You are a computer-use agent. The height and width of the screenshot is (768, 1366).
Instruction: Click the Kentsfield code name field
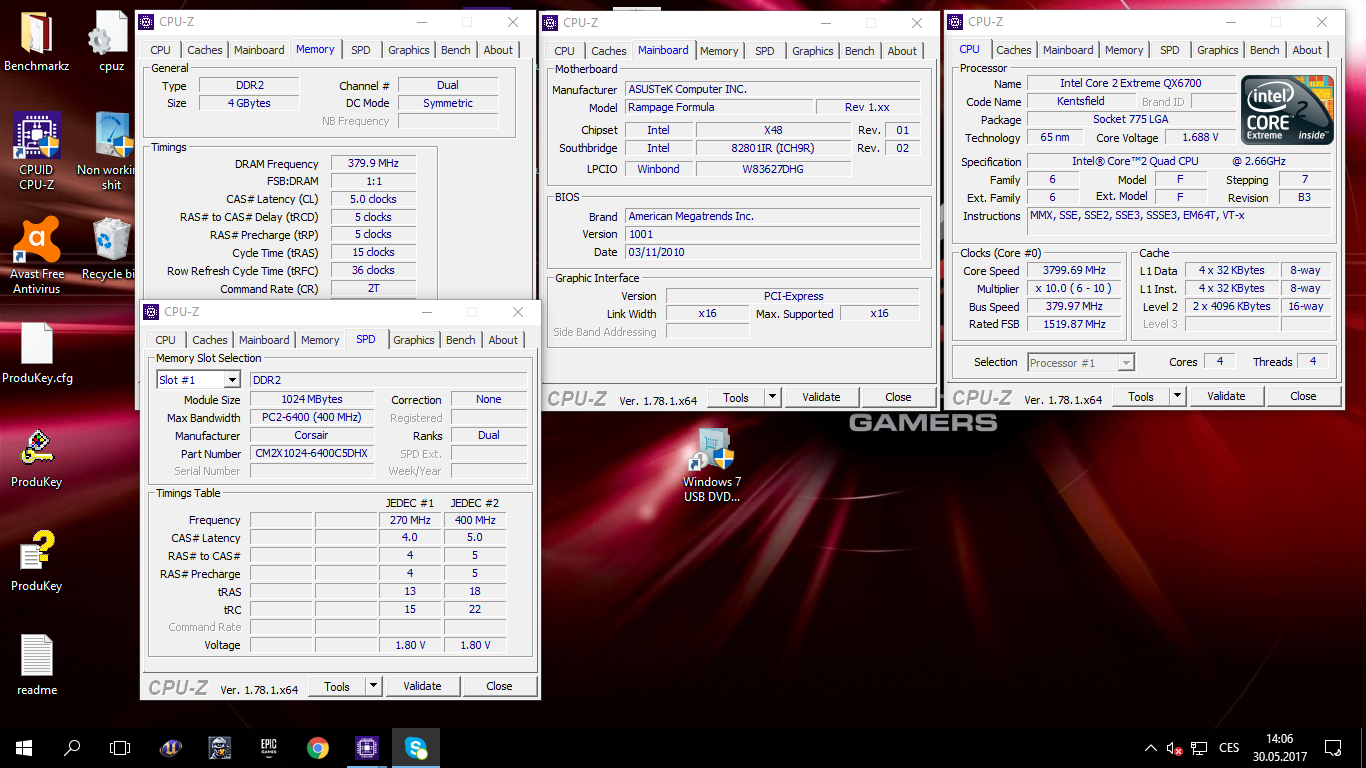[1081, 102]
